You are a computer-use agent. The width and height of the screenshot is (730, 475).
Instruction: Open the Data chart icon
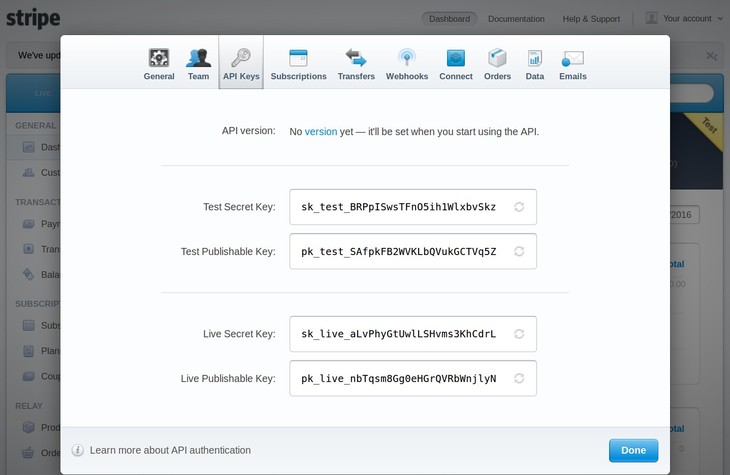coord(535,58)
